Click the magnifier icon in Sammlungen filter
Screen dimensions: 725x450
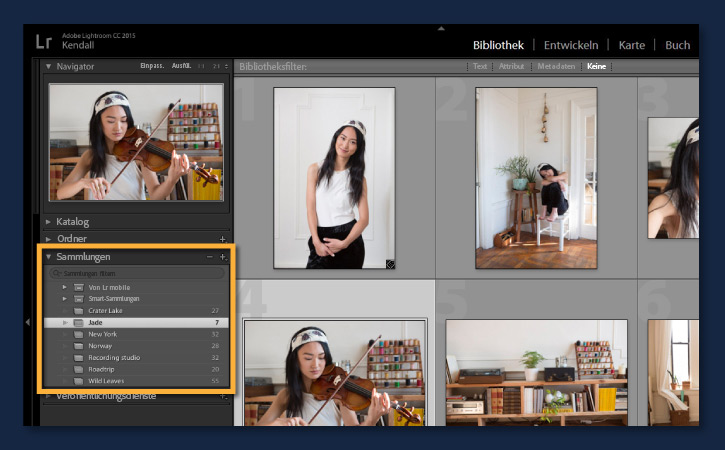click(x=56, y=273)
